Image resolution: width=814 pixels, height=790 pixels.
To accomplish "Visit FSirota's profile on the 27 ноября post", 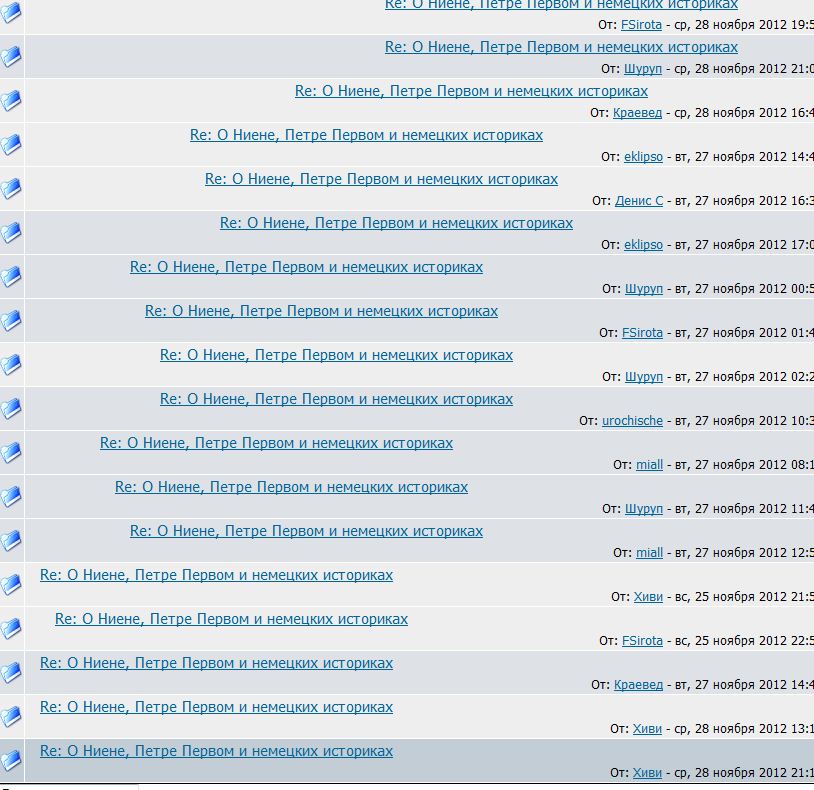I will [x=642, y=333].
